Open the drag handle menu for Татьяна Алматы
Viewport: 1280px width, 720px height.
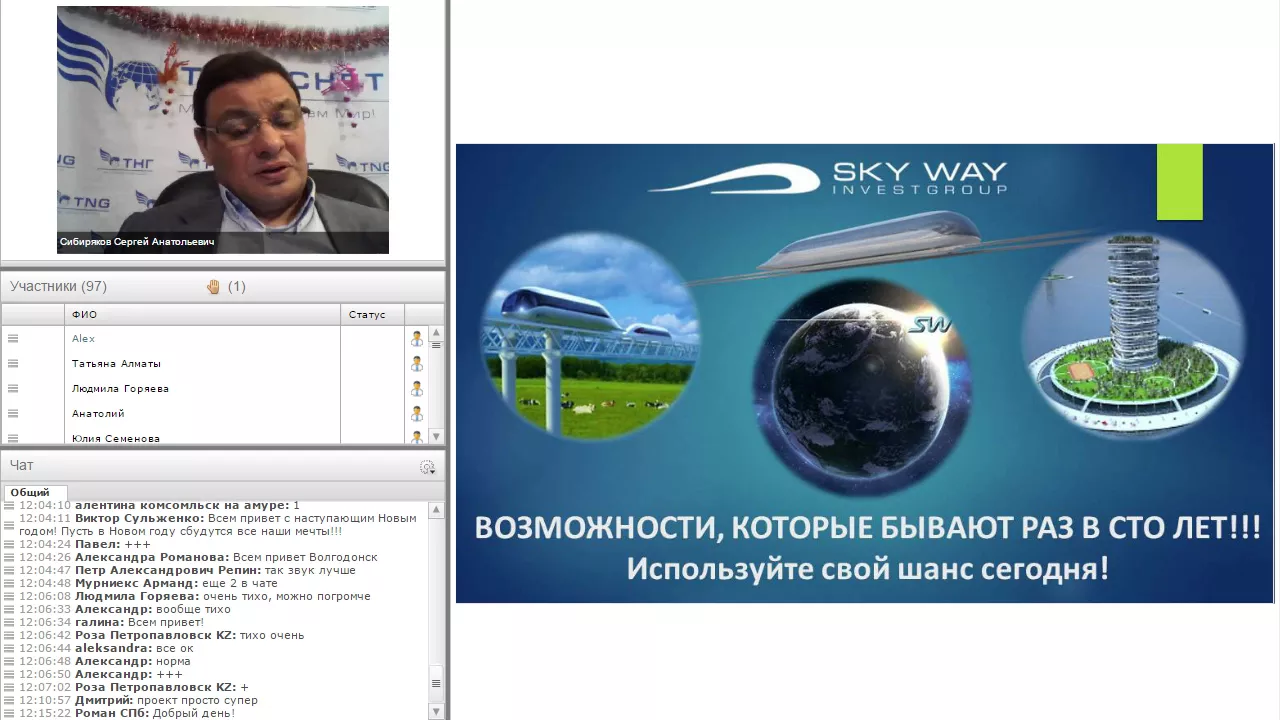coord(13,364)
